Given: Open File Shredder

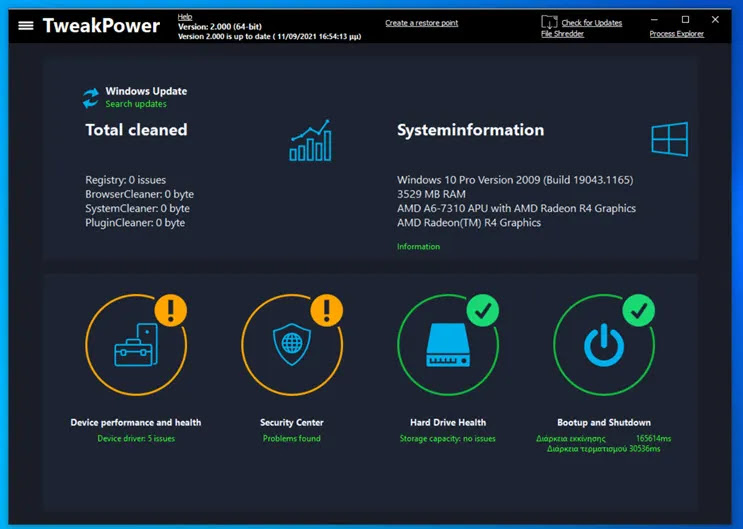Looking at the screenshot, I should point(562,34).
